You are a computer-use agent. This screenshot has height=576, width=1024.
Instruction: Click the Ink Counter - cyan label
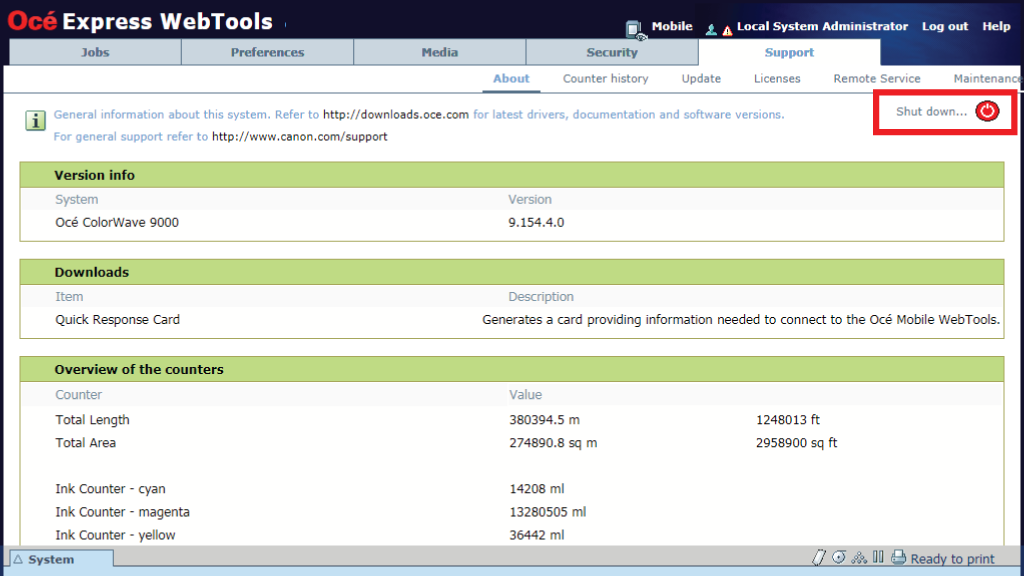click(x=110, y=489)
